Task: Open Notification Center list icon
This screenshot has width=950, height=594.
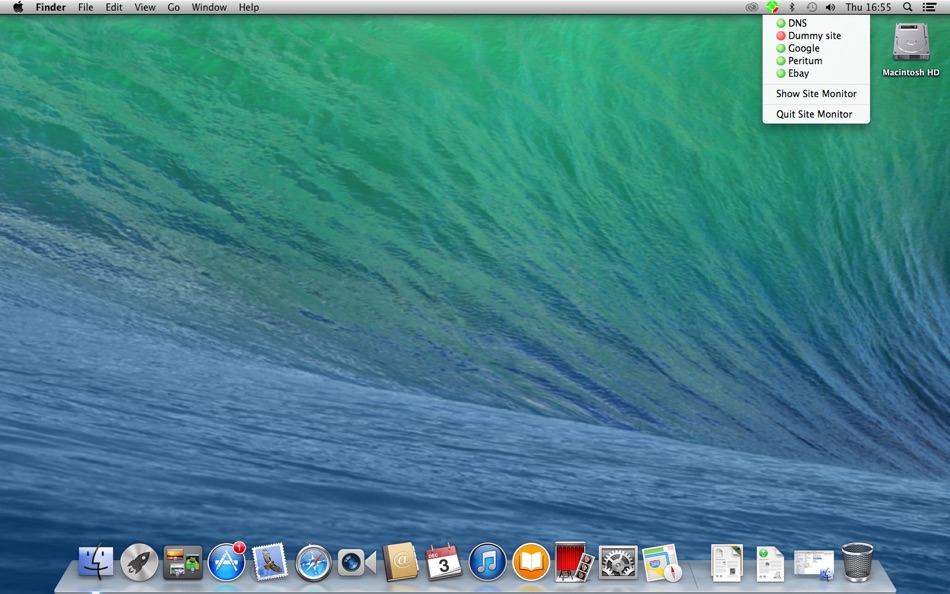Action: [929, 7]
